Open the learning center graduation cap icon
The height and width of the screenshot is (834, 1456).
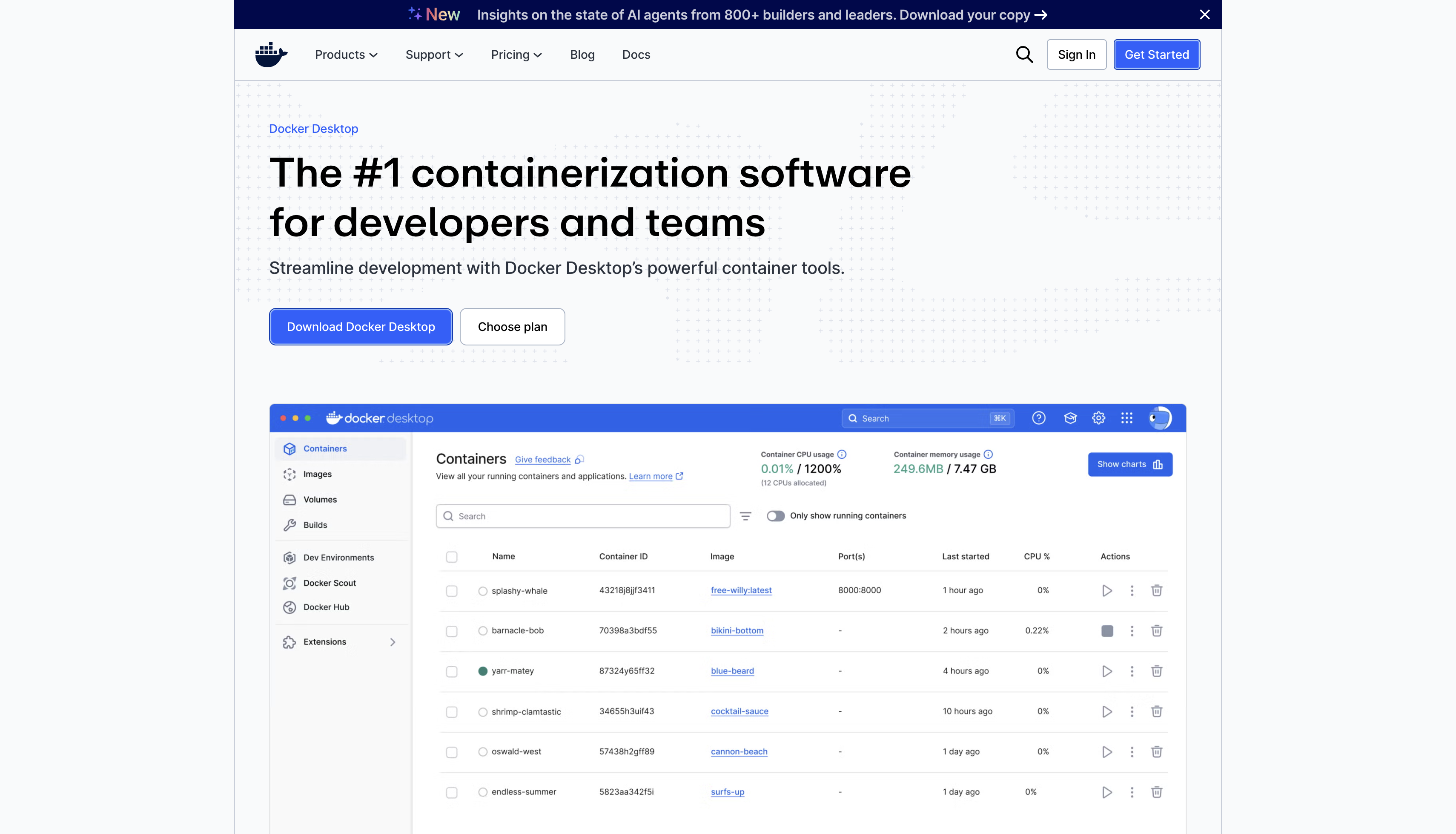pyautogui.click(x=1070, y=418)
